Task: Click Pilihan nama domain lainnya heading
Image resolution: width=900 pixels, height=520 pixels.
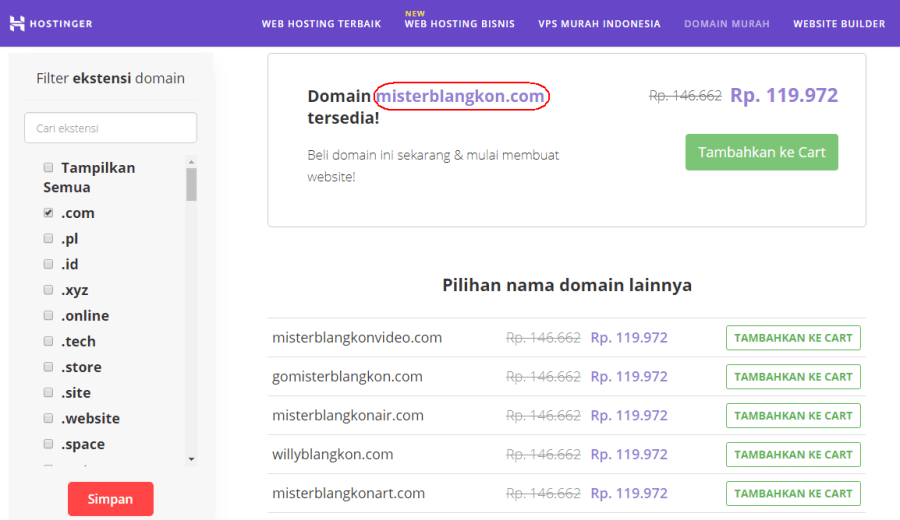Action: 567,285
